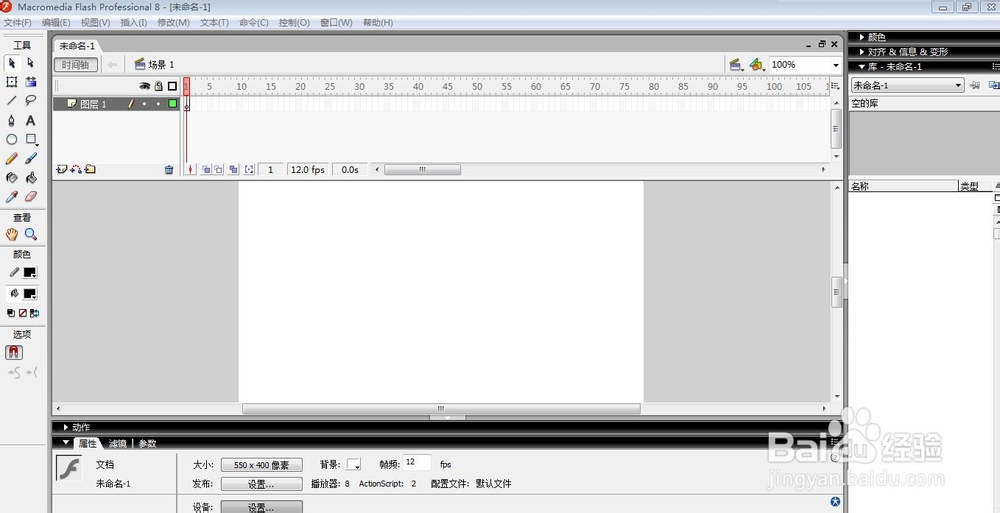Toggle show all layers as outlines
1000x513 pixels.
click(x=172, y=86)
